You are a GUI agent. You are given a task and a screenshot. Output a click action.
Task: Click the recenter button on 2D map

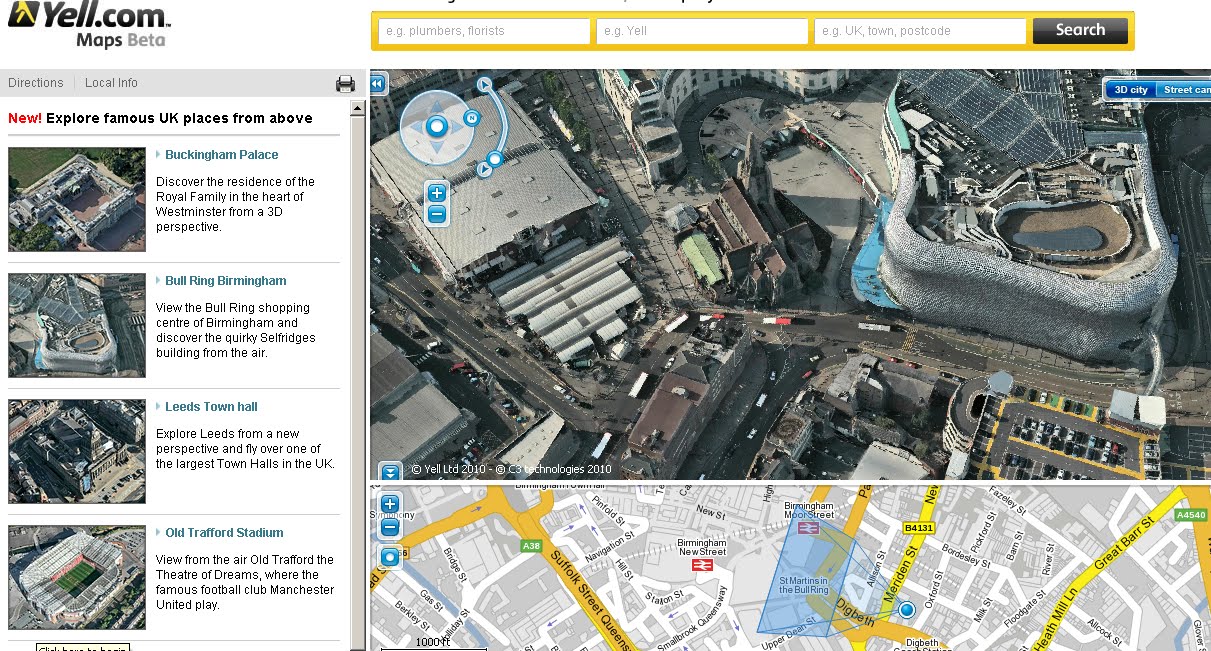click(x=390, y=557)
